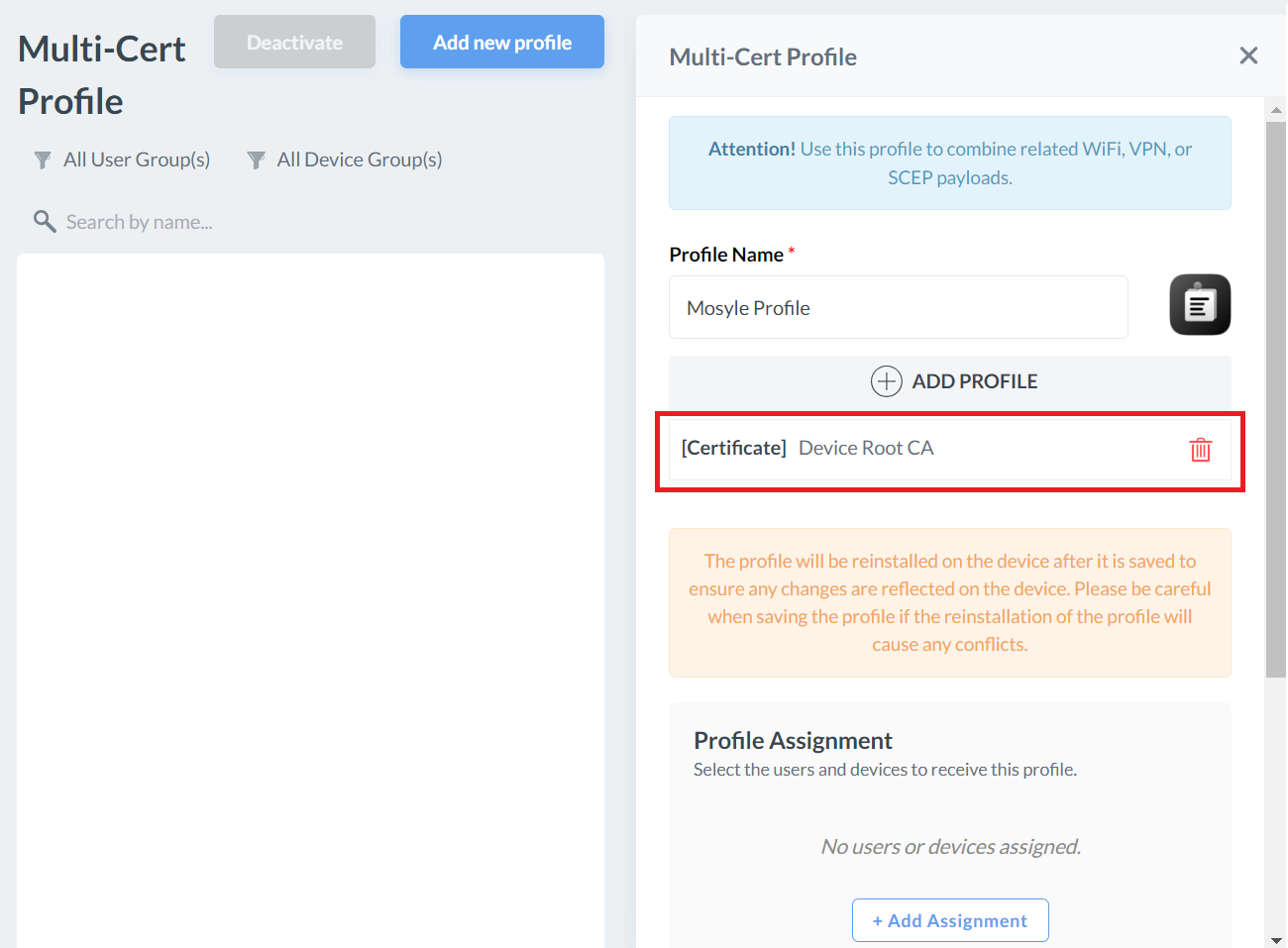Click the + Add Assignment button

point(949,920)
